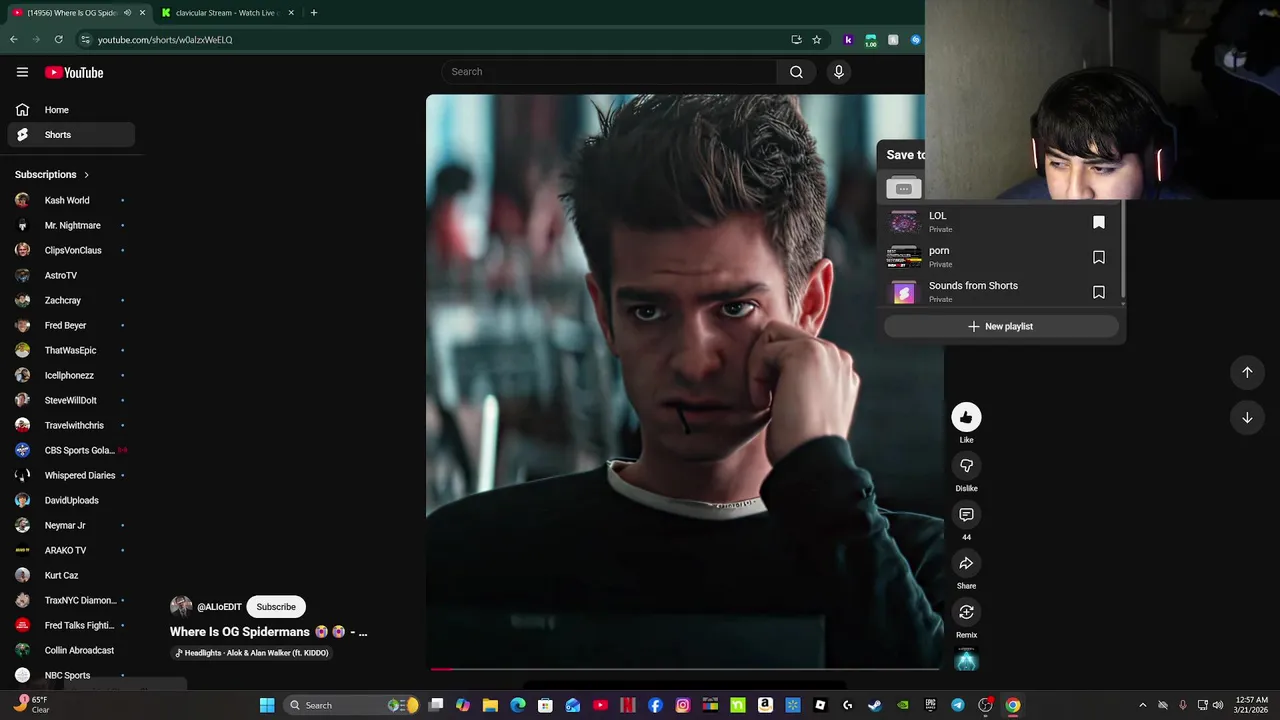
Task: Open the extension showing 1.00 badge
Action: click(x=871, y=39)
